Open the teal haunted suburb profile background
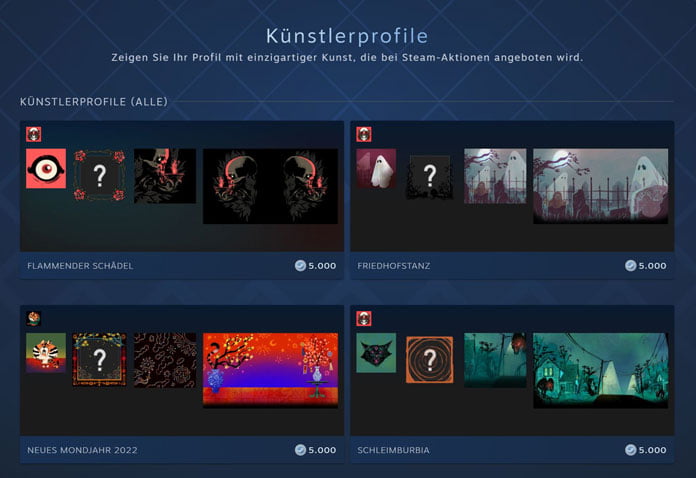 pos(601,370)
